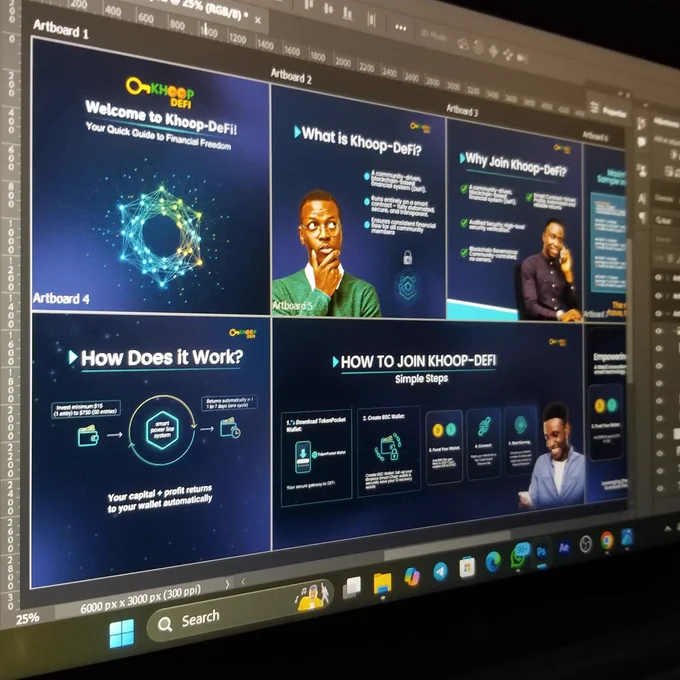Open the collapsed panel icon above Comments
The width and height of the screenshot is (680, 680).
tap(641, 124)
